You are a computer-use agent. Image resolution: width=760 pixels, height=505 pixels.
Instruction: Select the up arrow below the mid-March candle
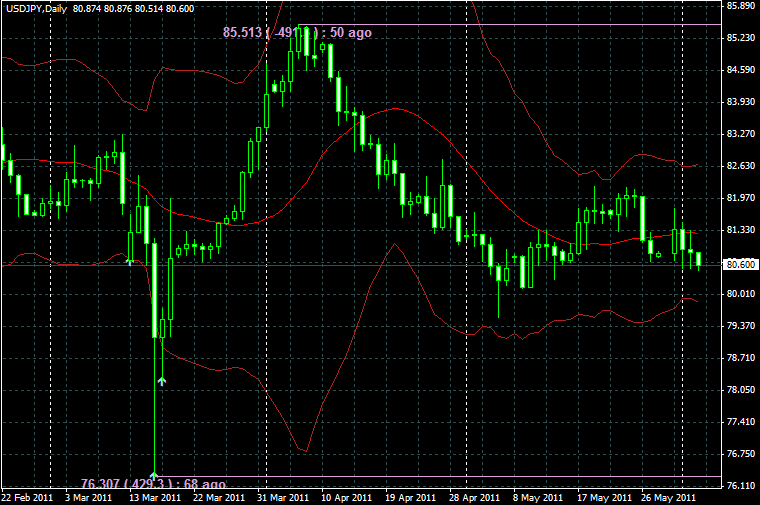pos(162,381)
